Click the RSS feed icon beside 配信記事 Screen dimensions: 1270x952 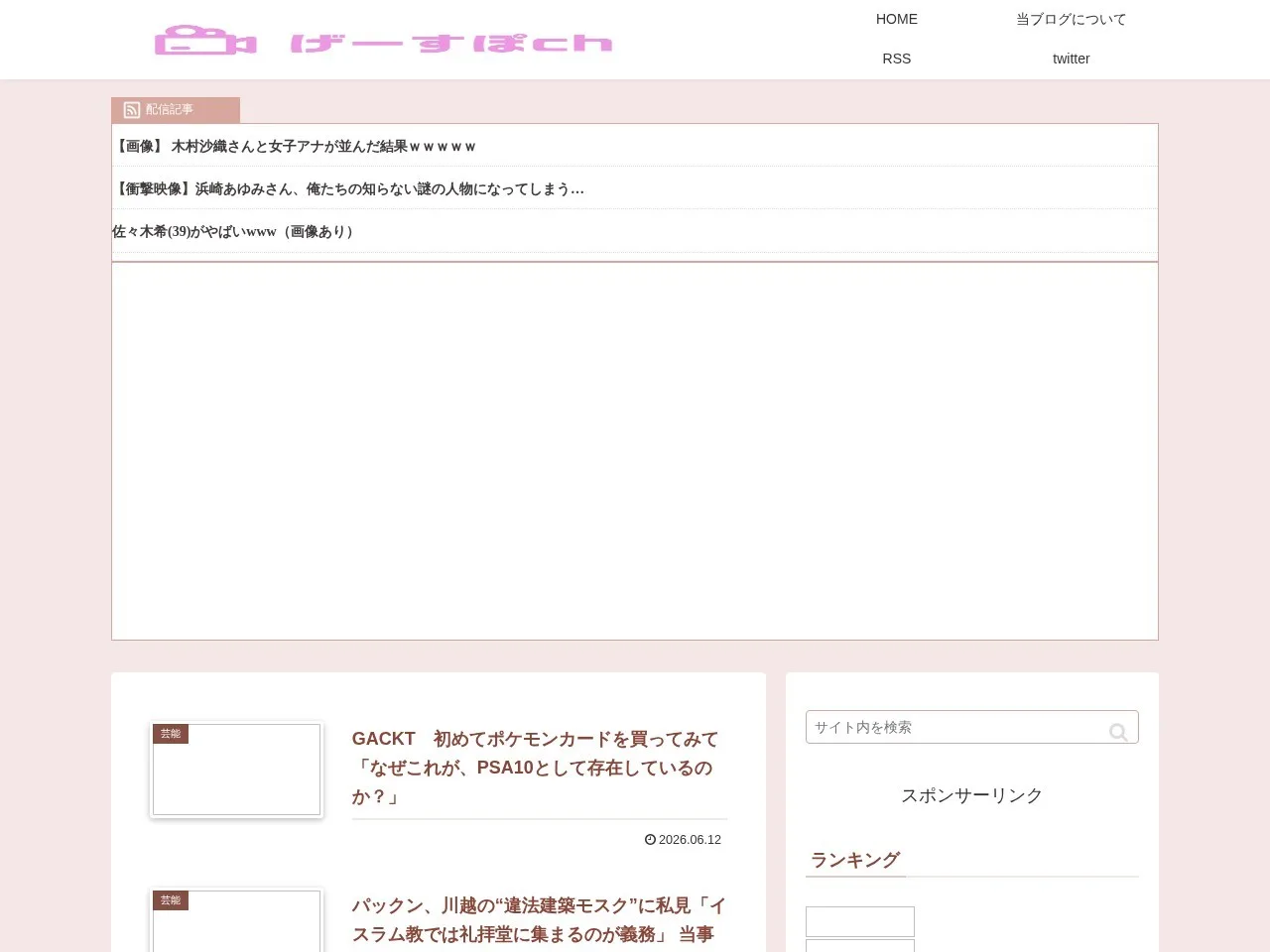pos(131,110)
